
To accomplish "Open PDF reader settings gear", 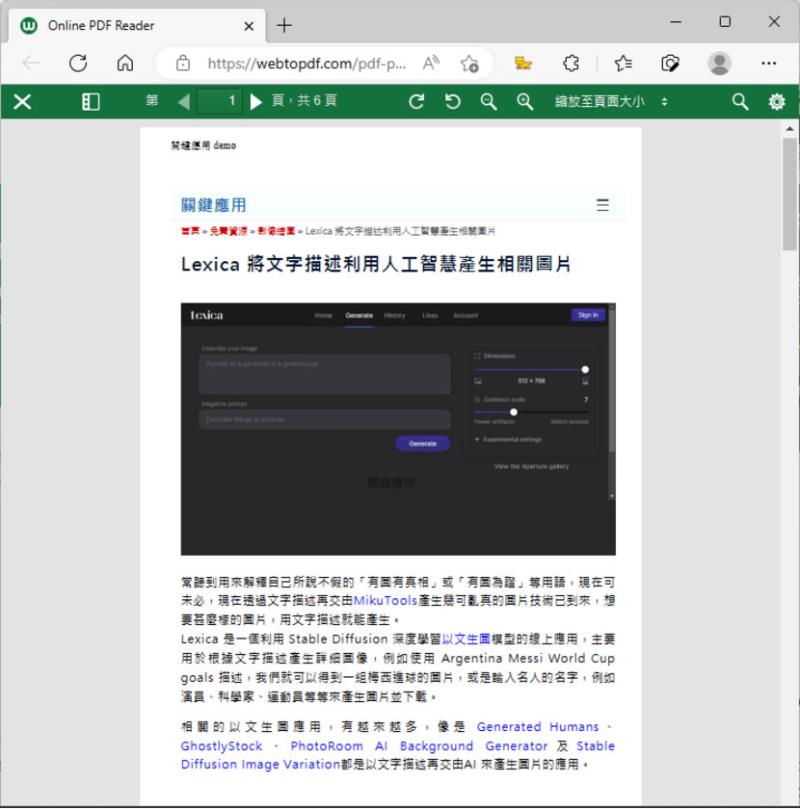I will [x=776, y=101].
